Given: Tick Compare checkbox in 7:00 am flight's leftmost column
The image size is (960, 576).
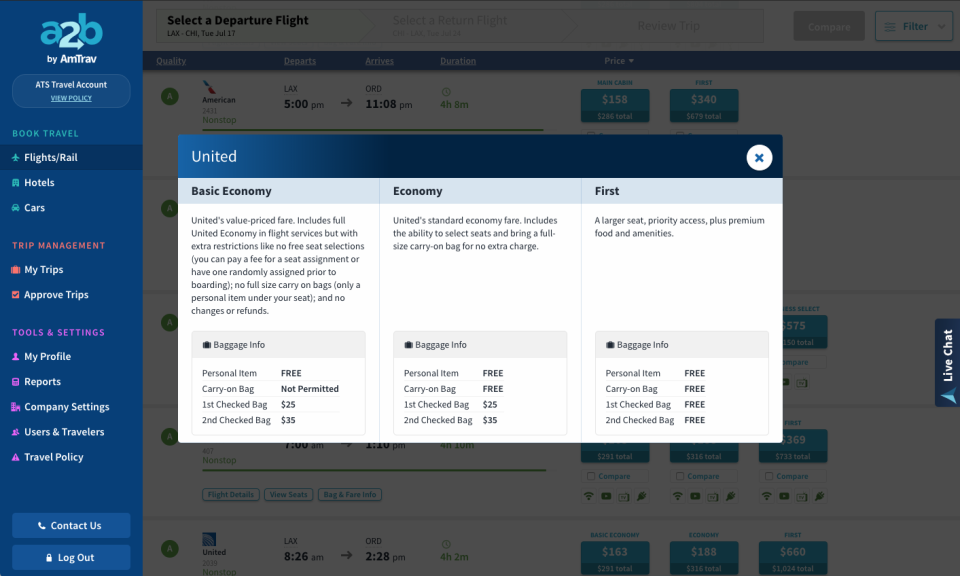Looking at the screenshot, I should (x=591, y=476).
